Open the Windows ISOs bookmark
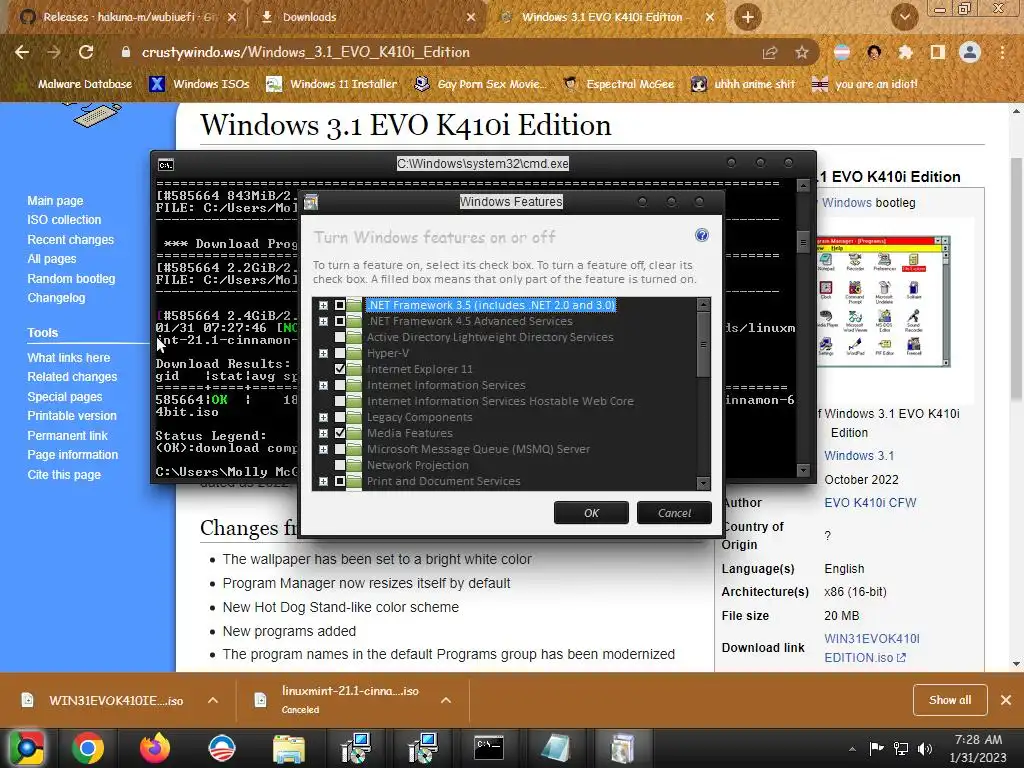 [x=200, y=84]
